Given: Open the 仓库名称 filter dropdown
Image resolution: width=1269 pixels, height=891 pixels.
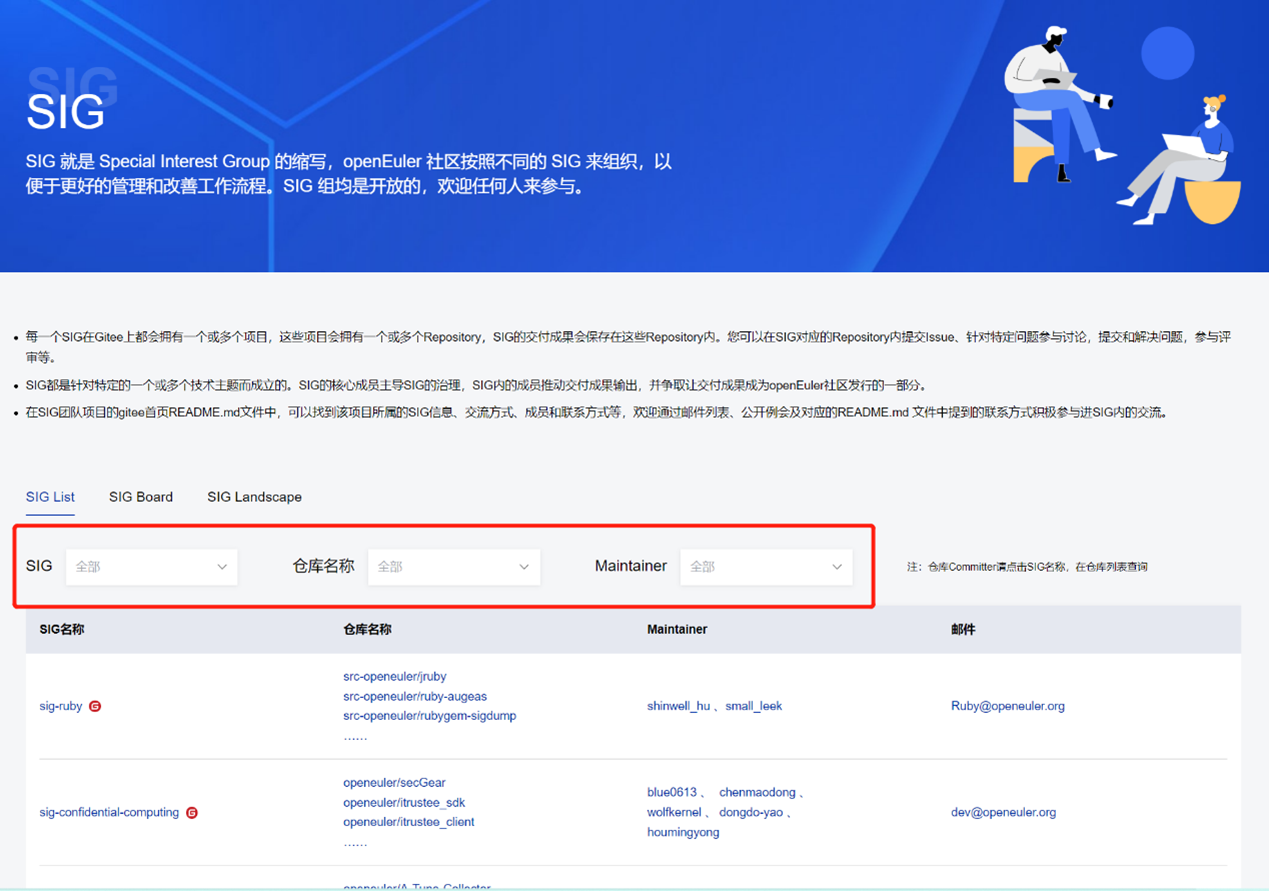Looking at the screenshot, I should (454, 567).
